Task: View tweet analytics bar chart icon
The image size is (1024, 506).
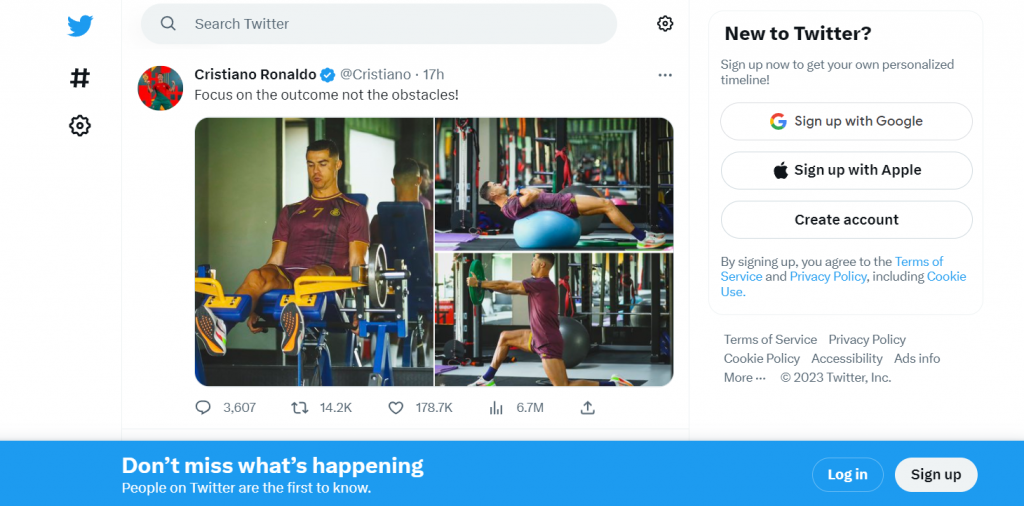Action: pyautogui.click(x=496, y=407)
